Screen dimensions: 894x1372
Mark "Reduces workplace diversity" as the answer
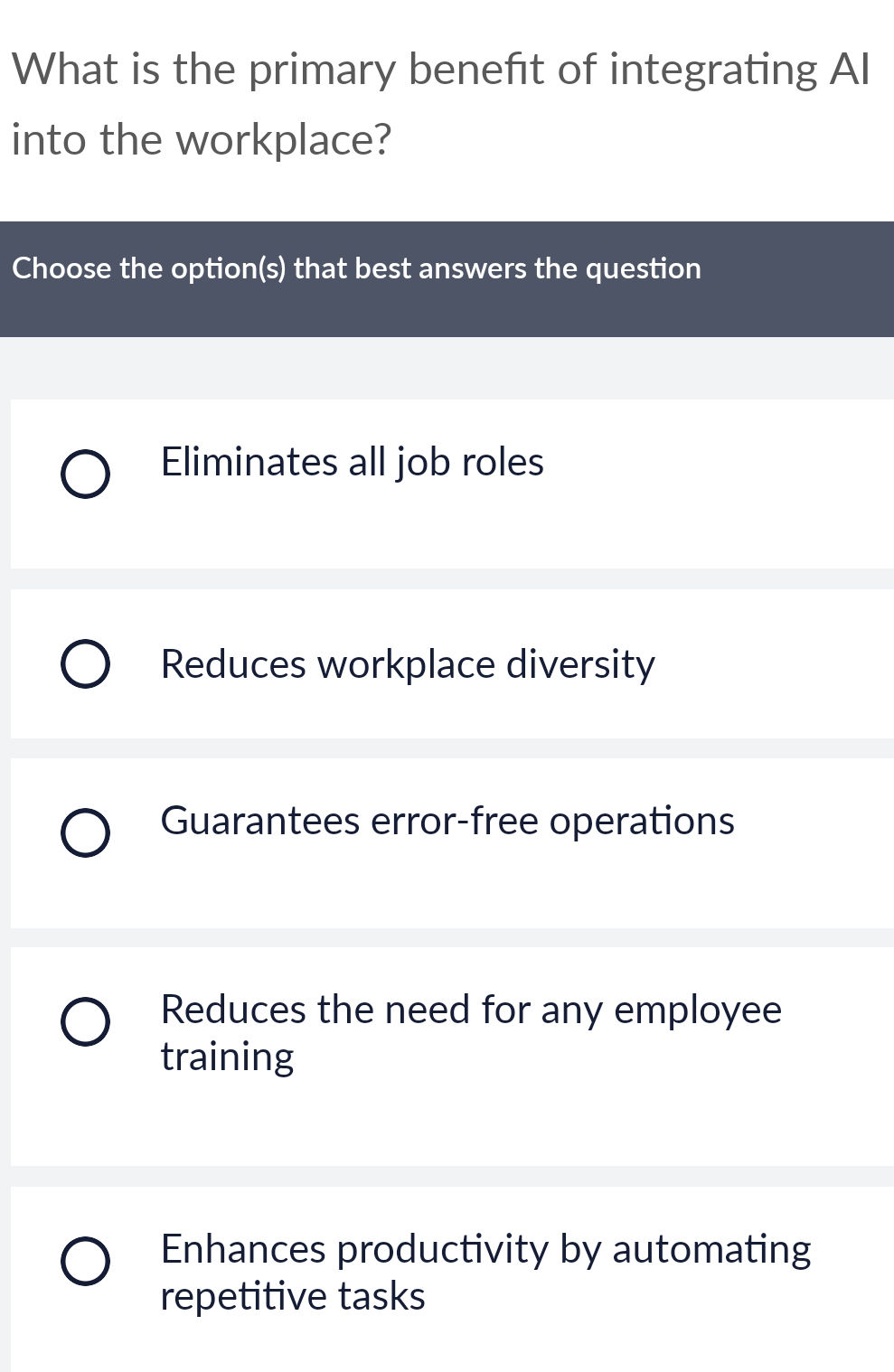click(x=407, y=663)
